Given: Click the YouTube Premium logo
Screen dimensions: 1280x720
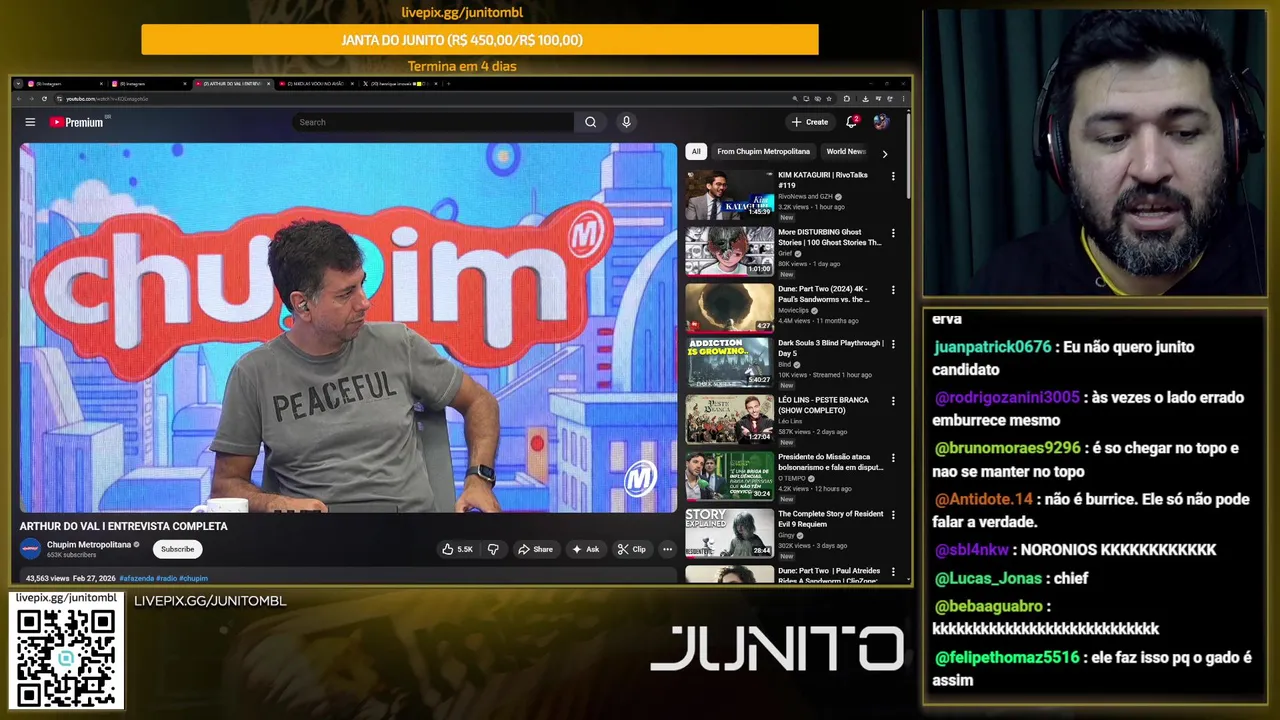Looking at the screenshot, I should tap(77, 122).
